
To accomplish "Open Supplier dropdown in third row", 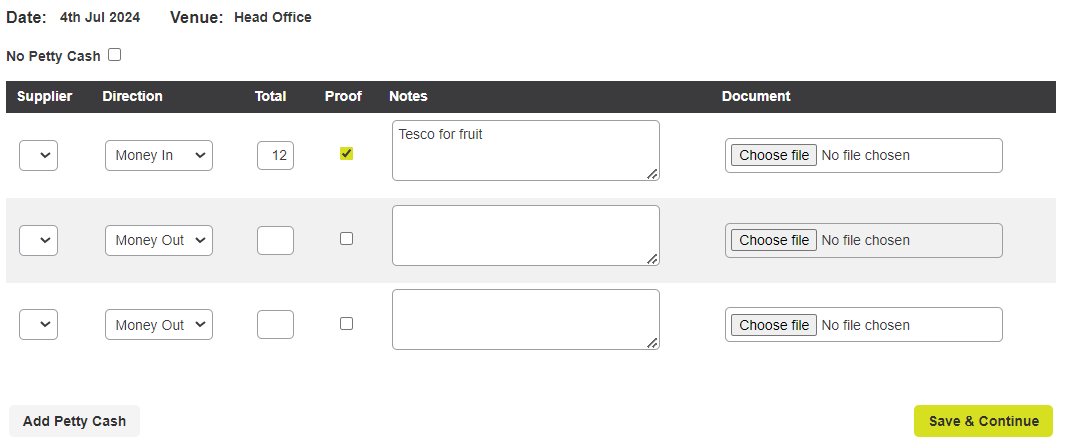I will click(x=38, y=325).
